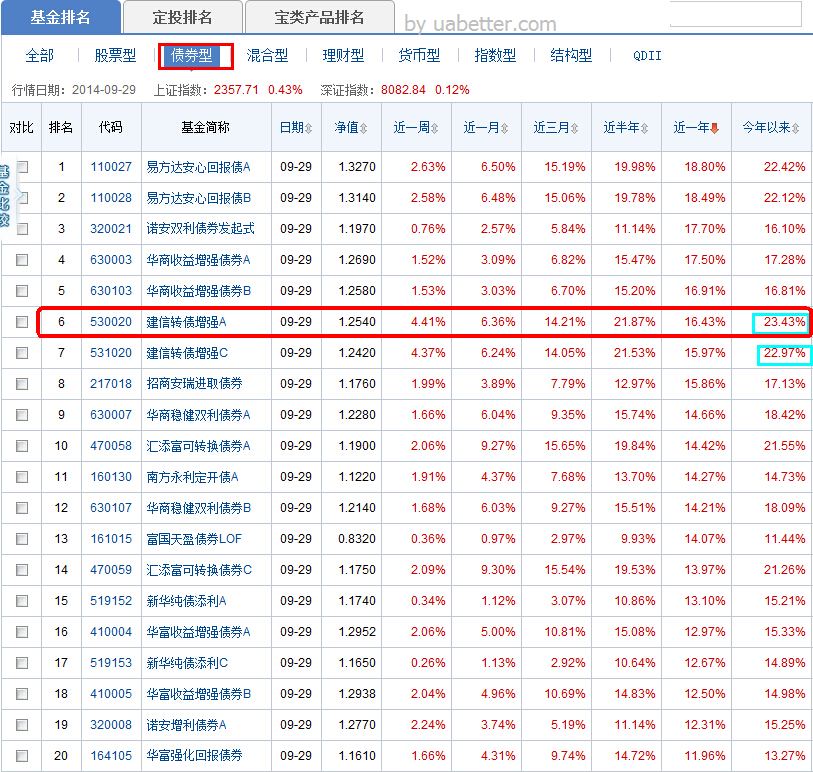Viewport: 813px width, 772px height.
Task: Sort by the 近一月 column sort arrows
Action: point(504,128)
